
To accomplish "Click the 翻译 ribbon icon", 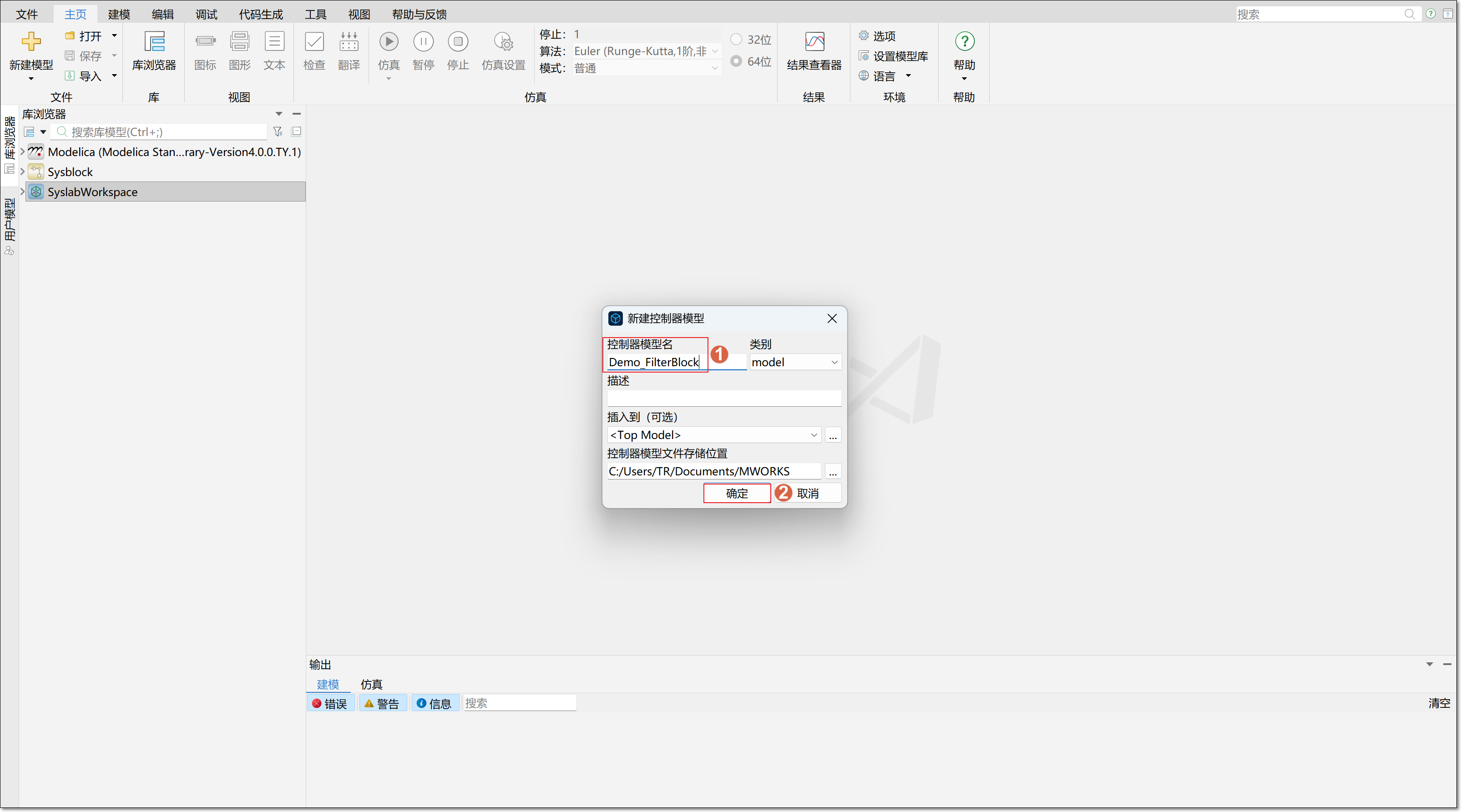I will pos(349,41).
